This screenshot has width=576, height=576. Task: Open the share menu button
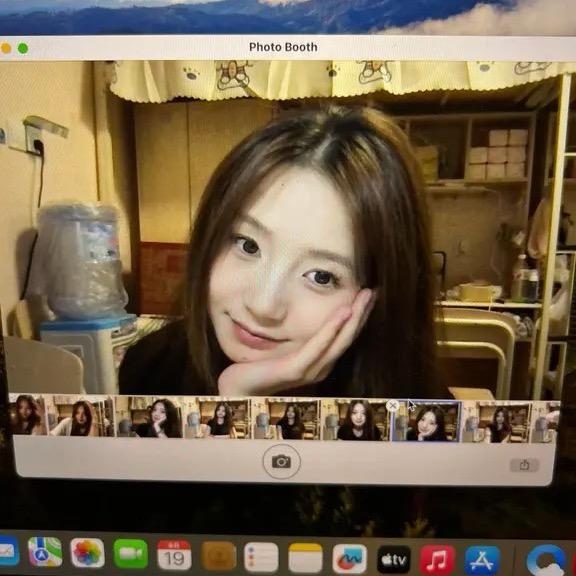pyautogui.click(x=524, y=465)
